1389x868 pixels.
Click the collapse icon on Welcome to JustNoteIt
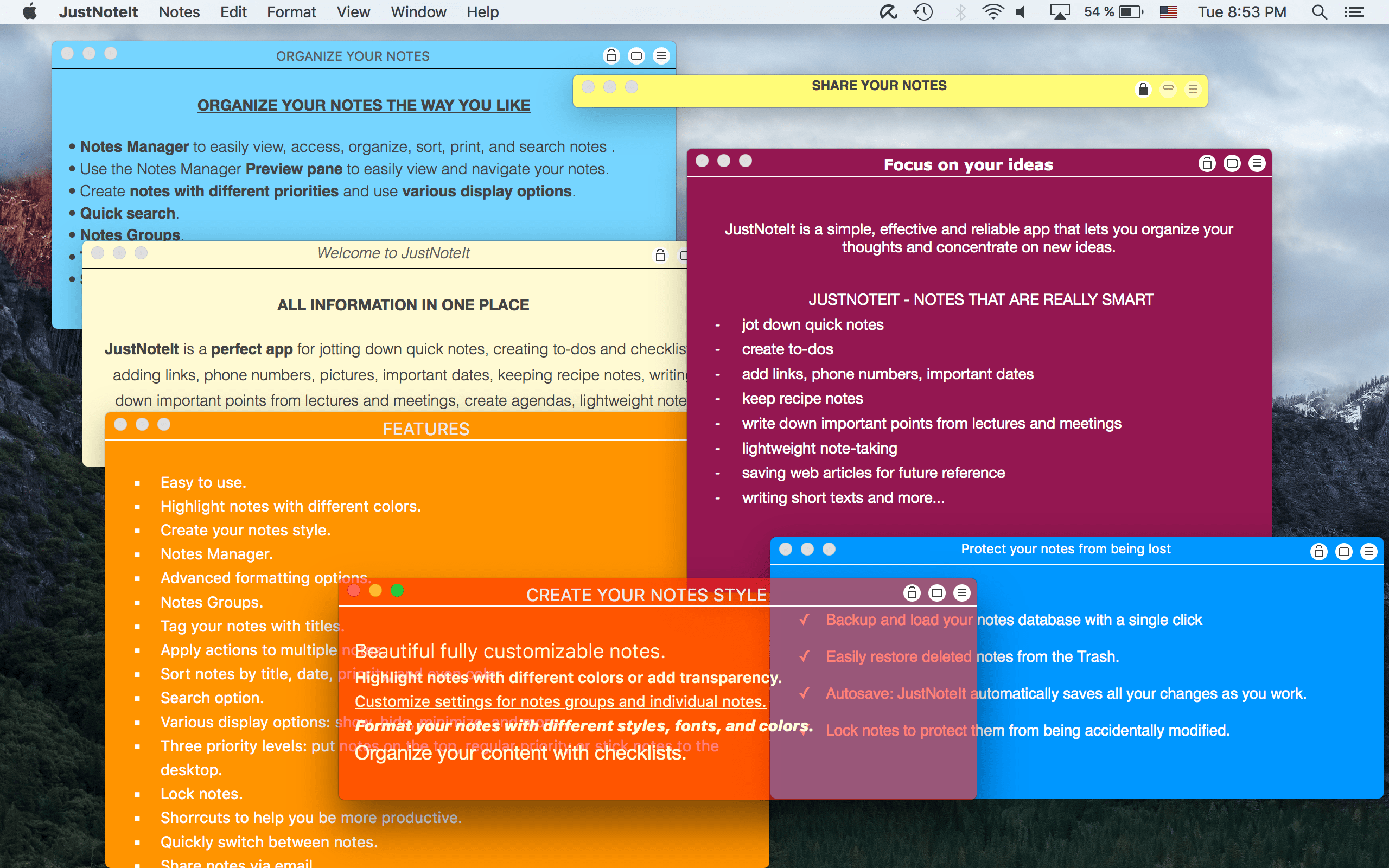pyautogui.click(x=684, y=254)
